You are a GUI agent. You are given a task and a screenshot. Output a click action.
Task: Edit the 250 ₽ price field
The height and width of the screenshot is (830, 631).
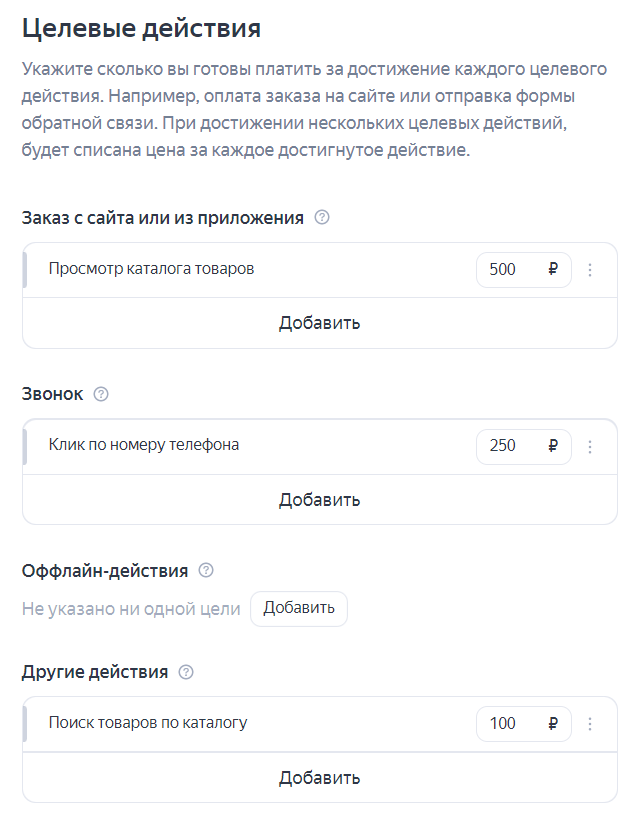tap(510, 446)
